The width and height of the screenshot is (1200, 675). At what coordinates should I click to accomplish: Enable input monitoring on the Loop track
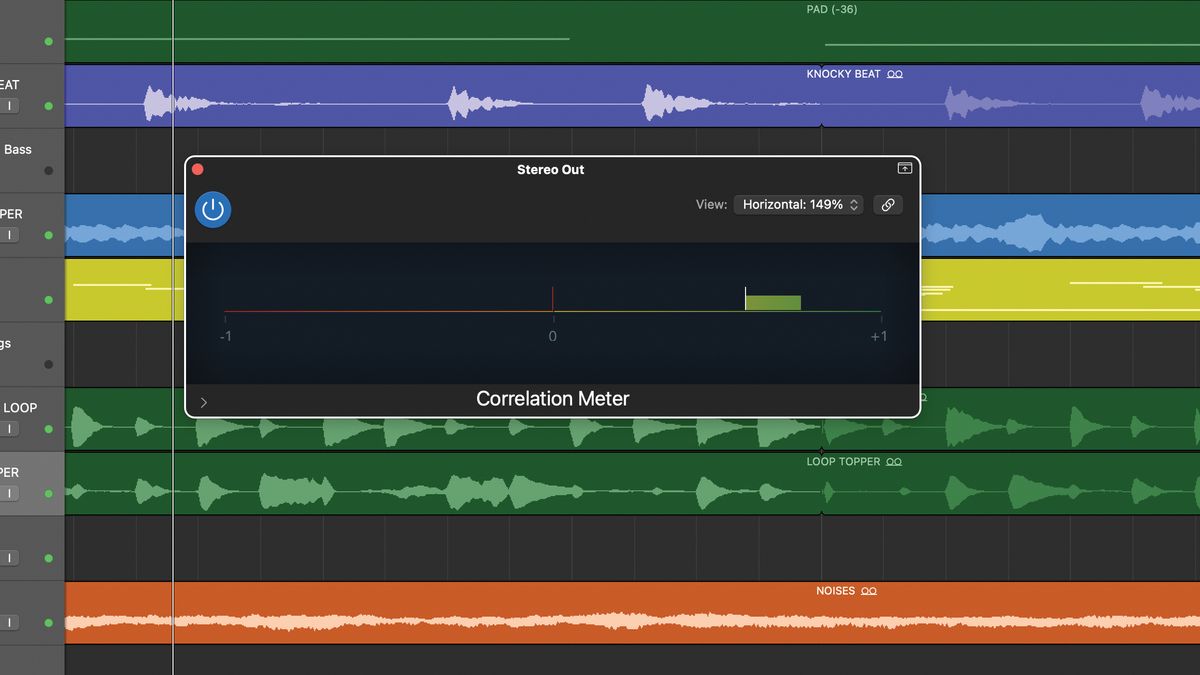tap(11, 428)
